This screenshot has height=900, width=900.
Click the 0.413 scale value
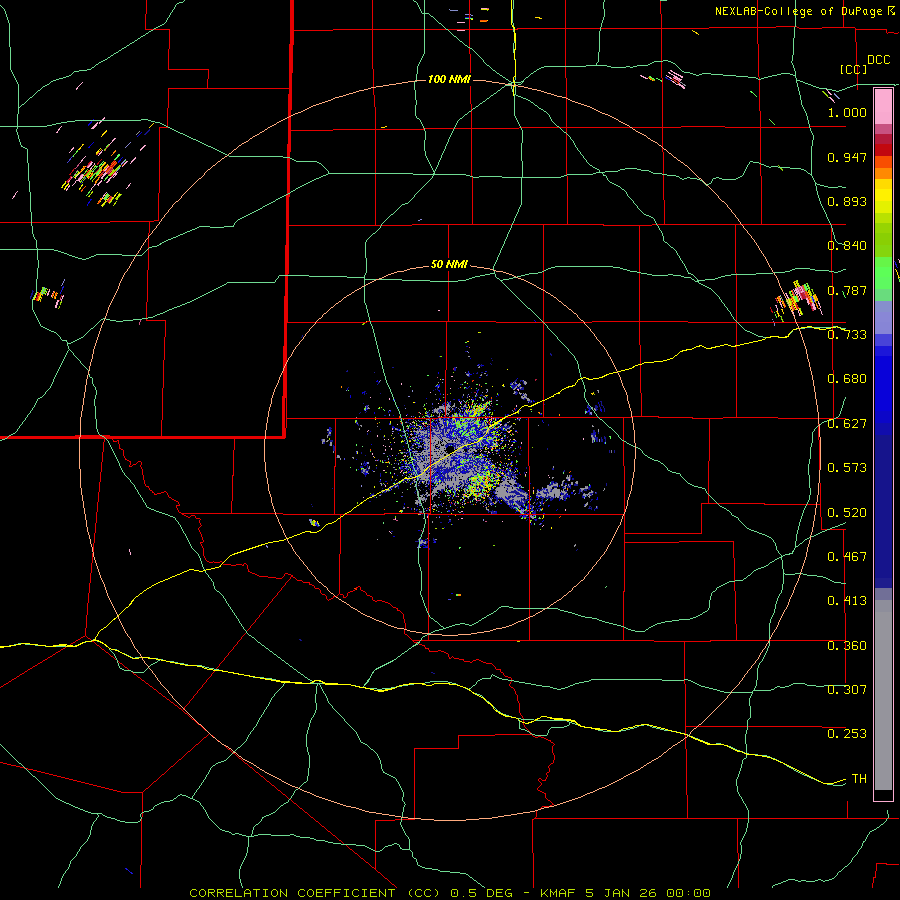tap(847, 601)
